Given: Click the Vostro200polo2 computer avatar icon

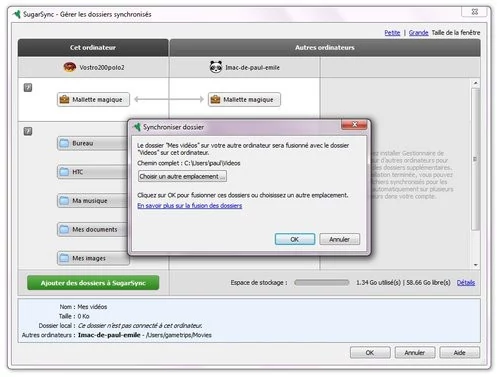Looking at the screenshot, I should tap(70, 67).
